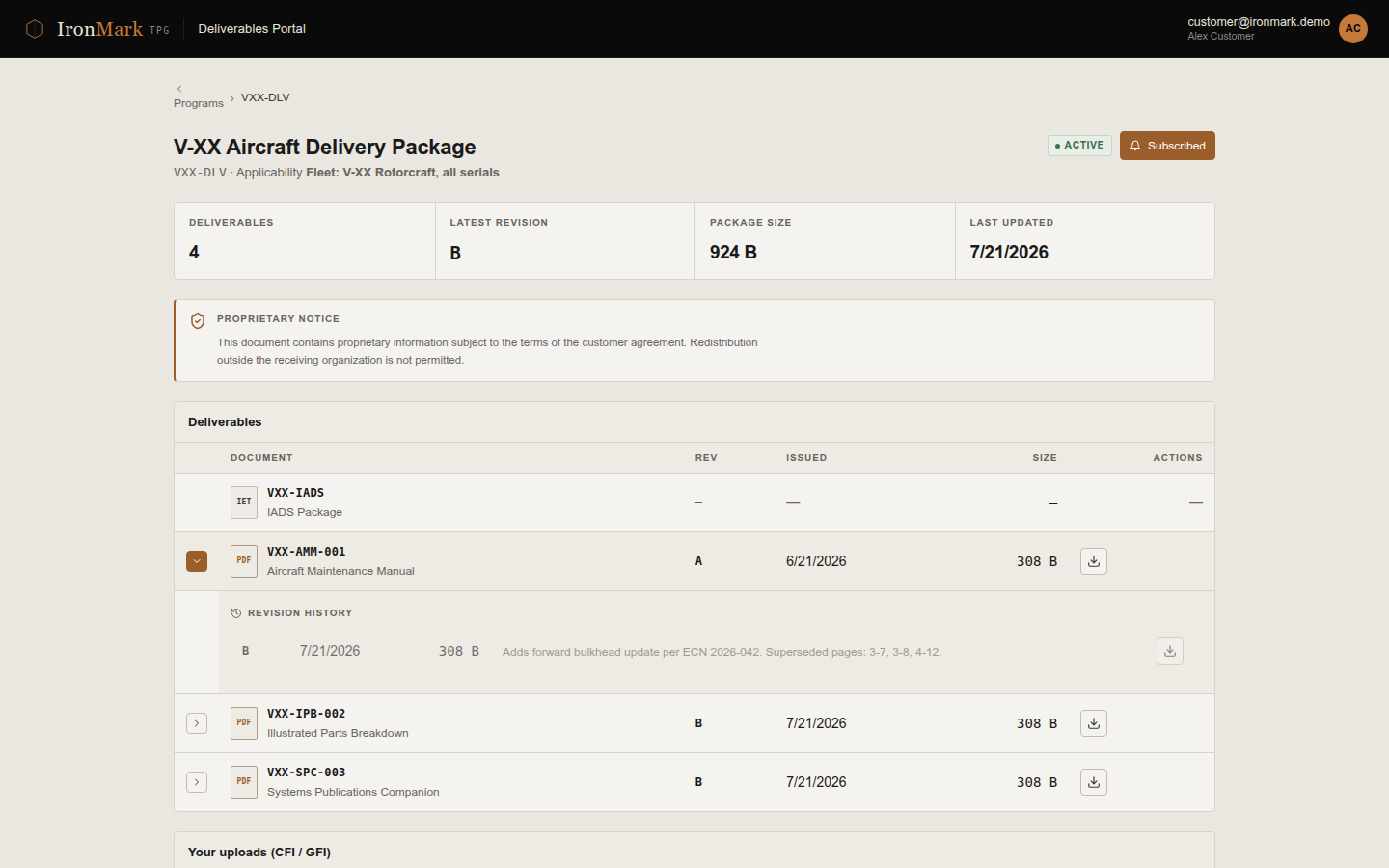This screenshot has width=1389, height=868.
Task: Open the AC user avatar
Action: [1353, 29]
